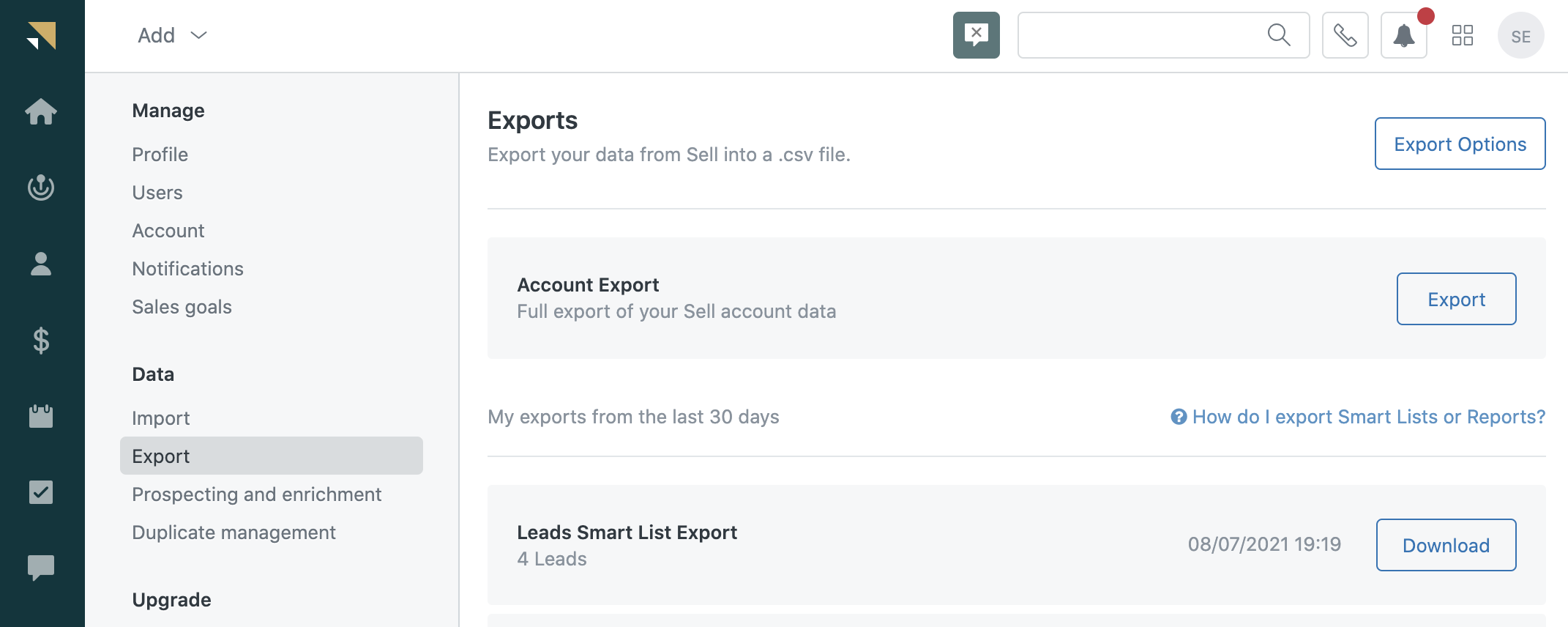Open the apps grid icon
Viewport: 1568px width, 627px height.
click(x=1462, y=35)
